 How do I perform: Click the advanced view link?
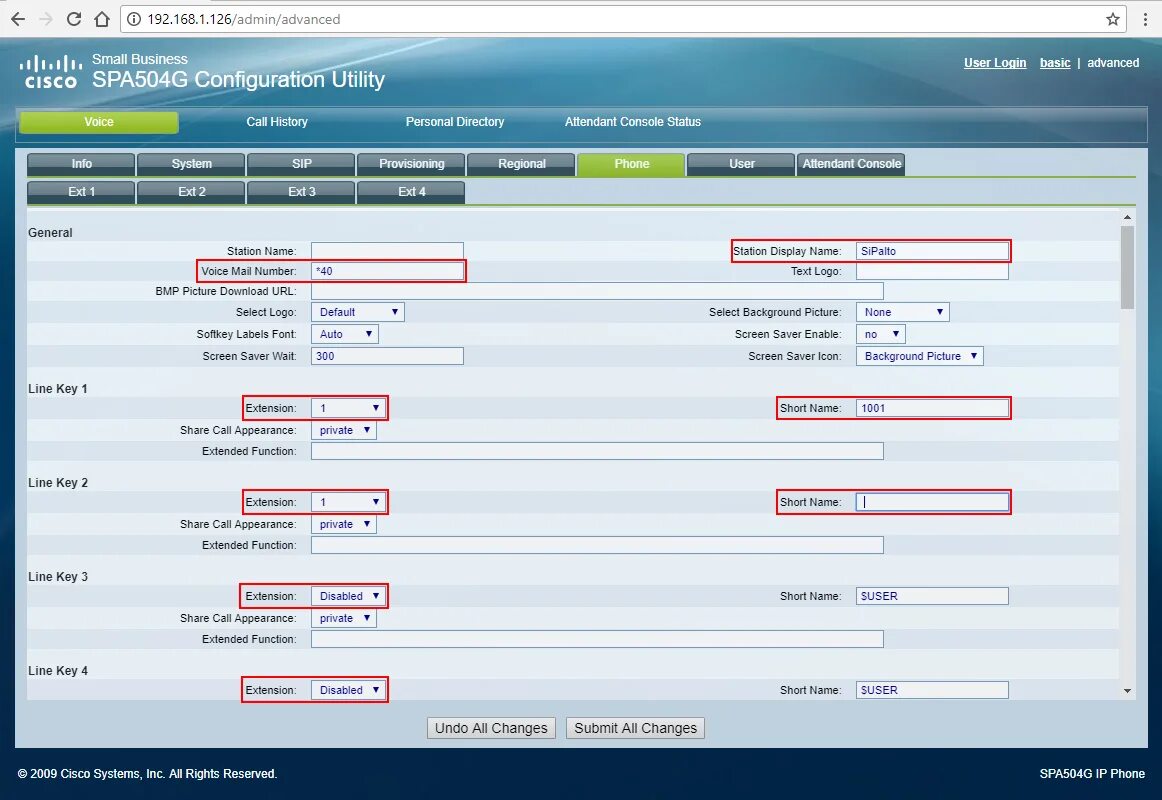click(x=1113, y=63)
